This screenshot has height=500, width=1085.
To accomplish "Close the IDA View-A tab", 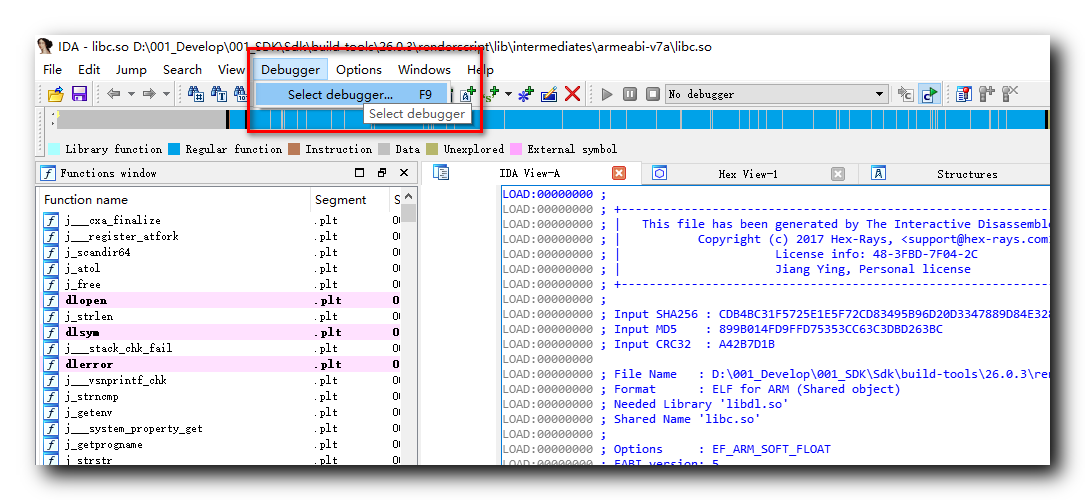I will pyautogui.click(x=619, y=174).
